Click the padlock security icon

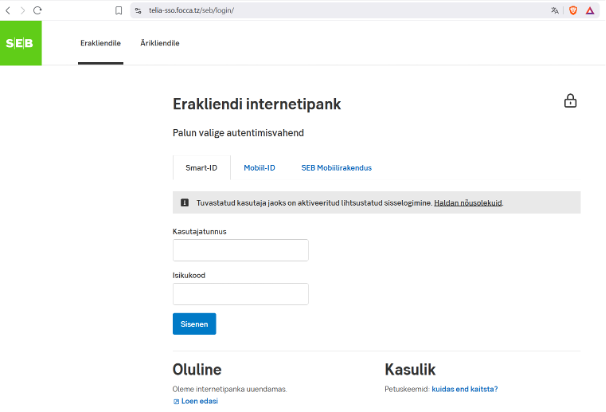pyautogui.click(x=570, y=101)
